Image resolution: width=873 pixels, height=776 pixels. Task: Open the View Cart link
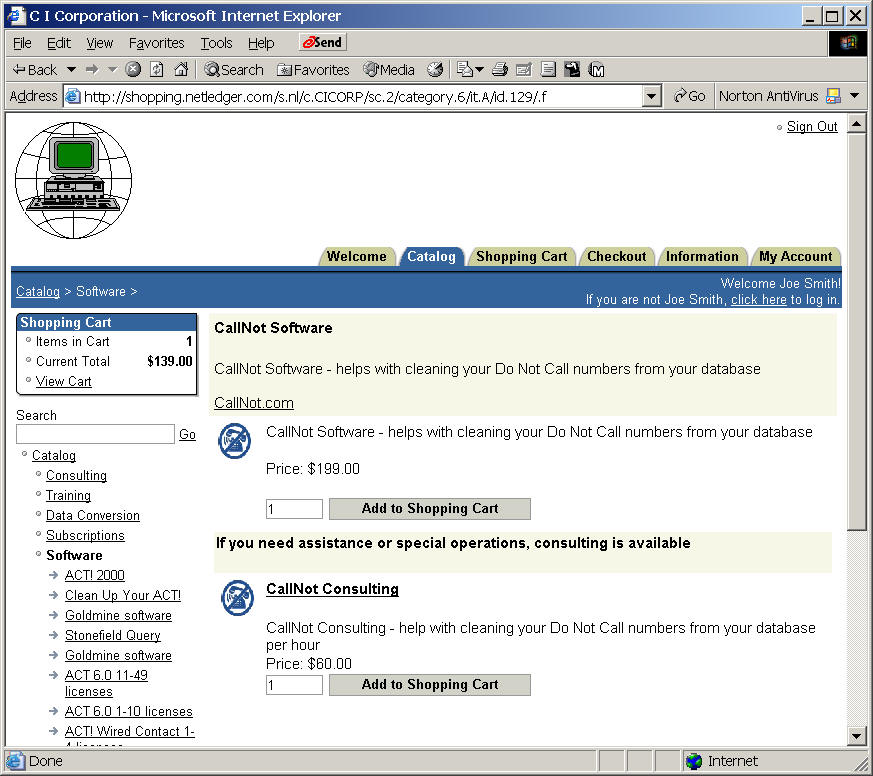tap(63, 381)
